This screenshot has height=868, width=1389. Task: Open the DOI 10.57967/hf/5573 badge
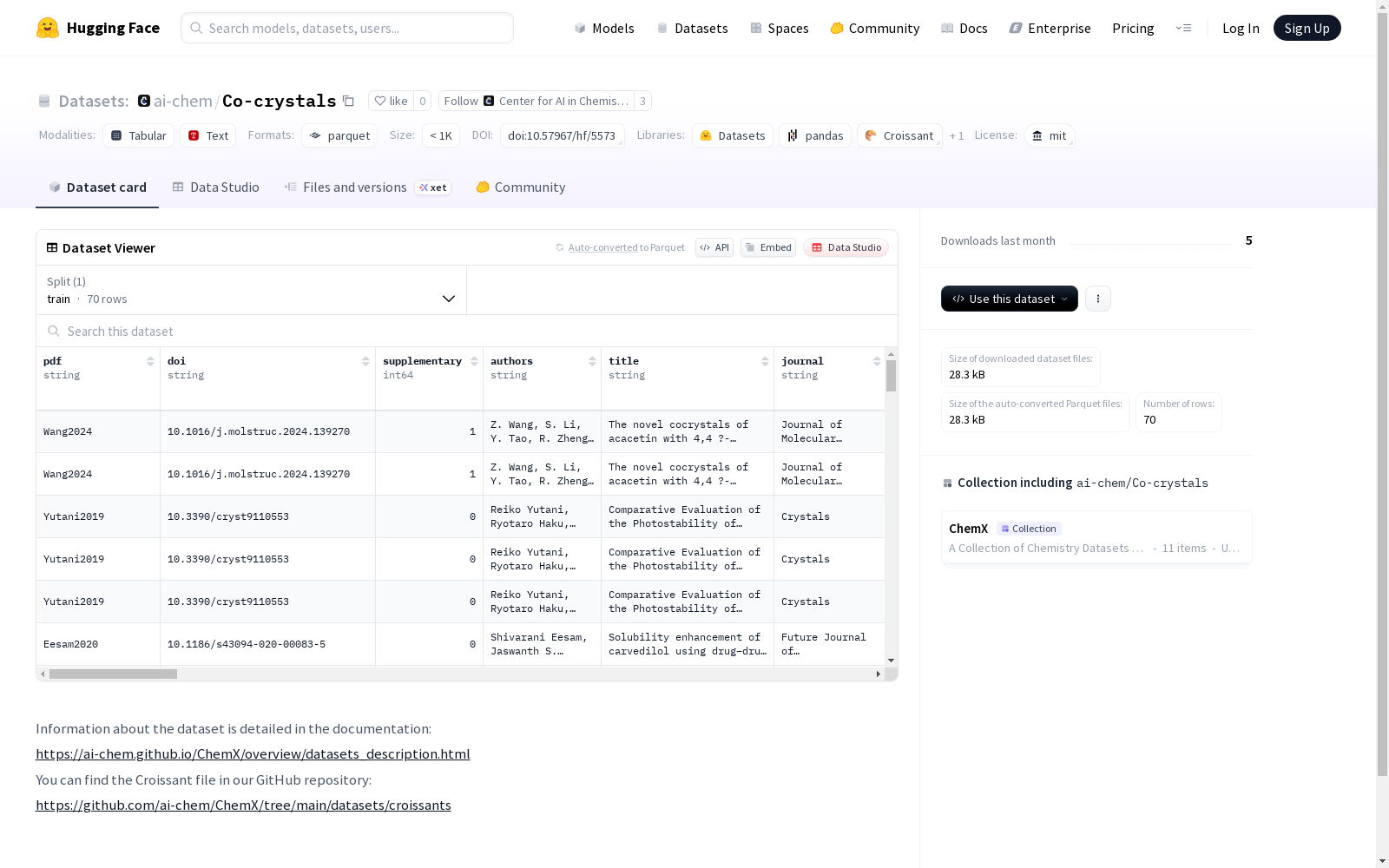tap(562, 135)
